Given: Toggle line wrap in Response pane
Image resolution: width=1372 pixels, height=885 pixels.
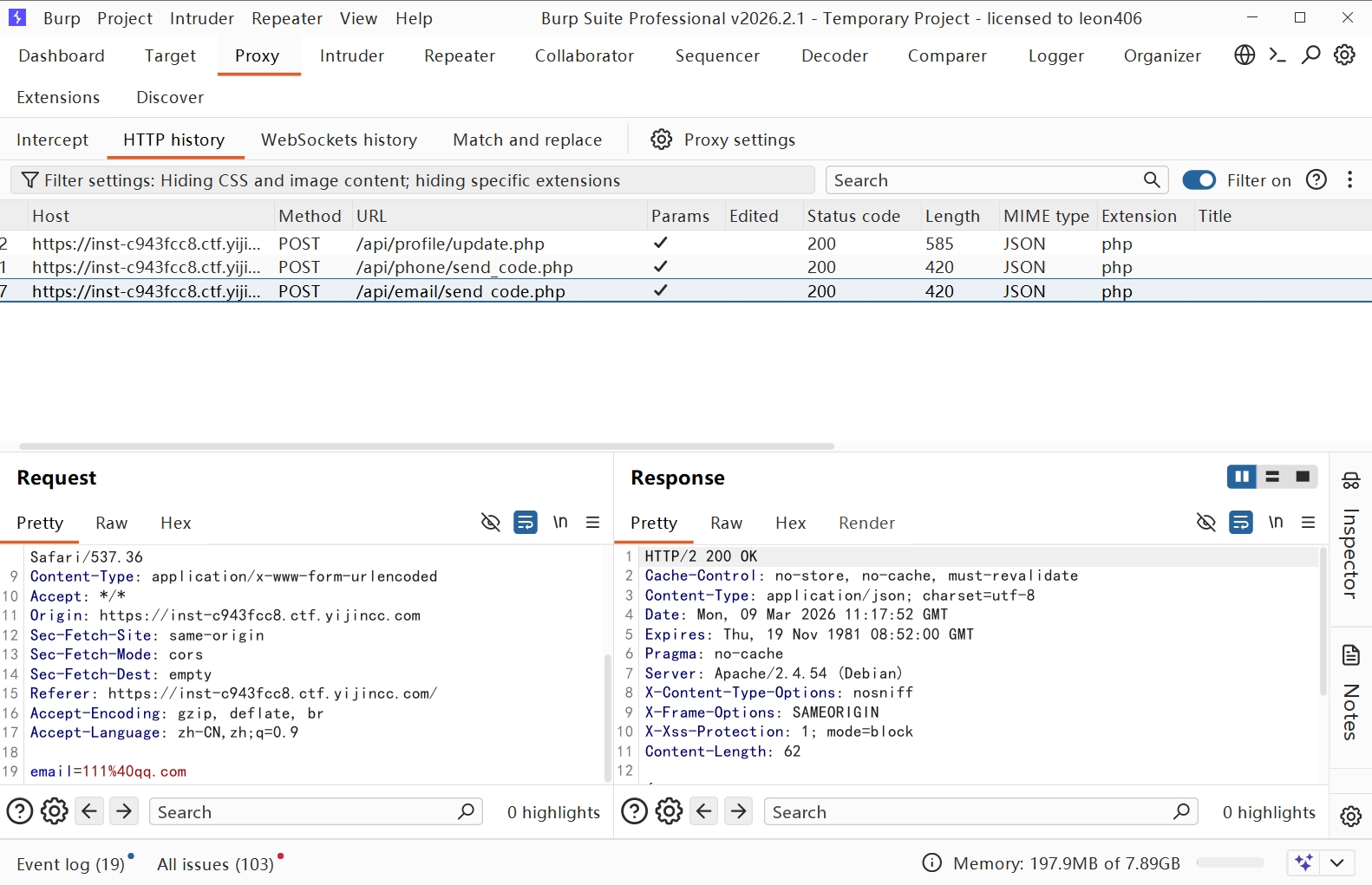Looking at the screenshot, I should click(1241, 523).
